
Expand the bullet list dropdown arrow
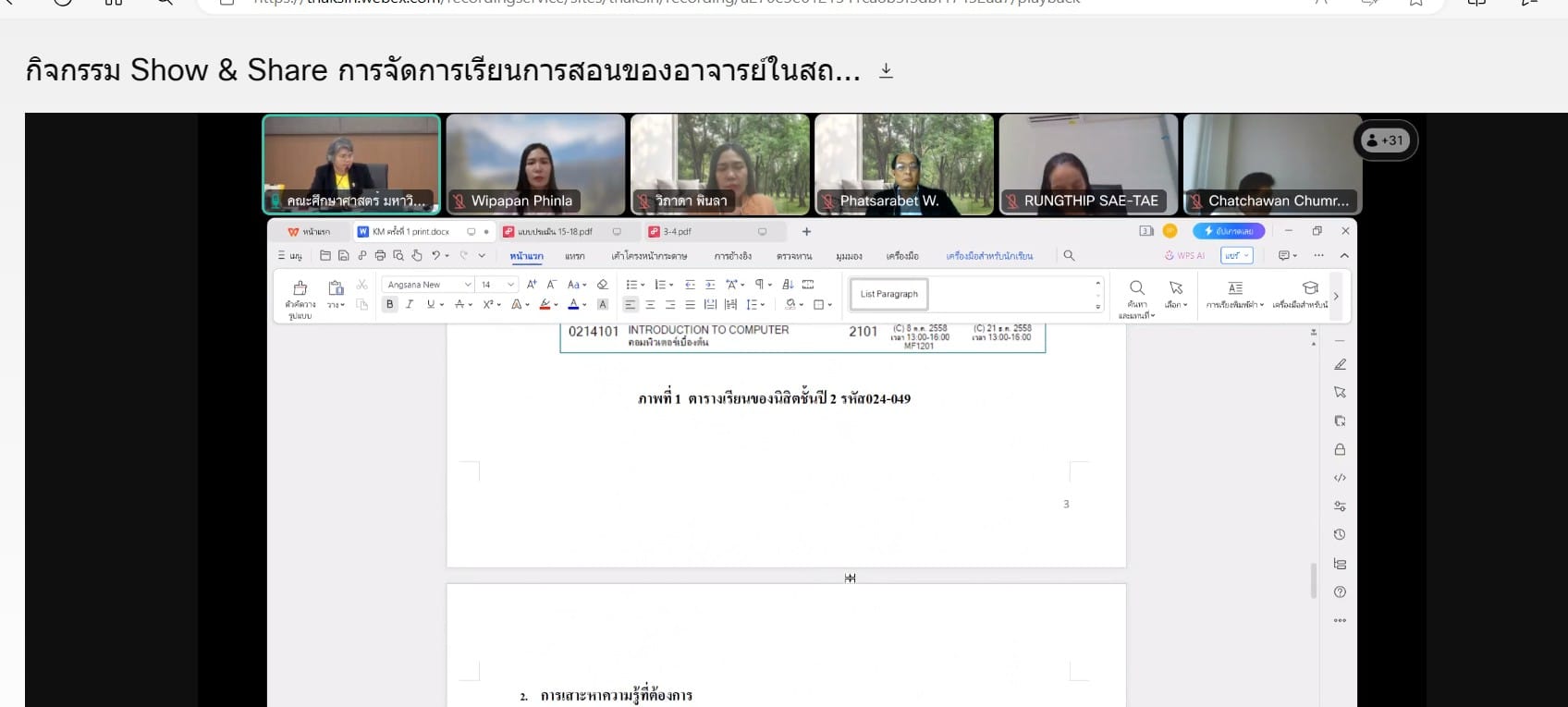643,285
